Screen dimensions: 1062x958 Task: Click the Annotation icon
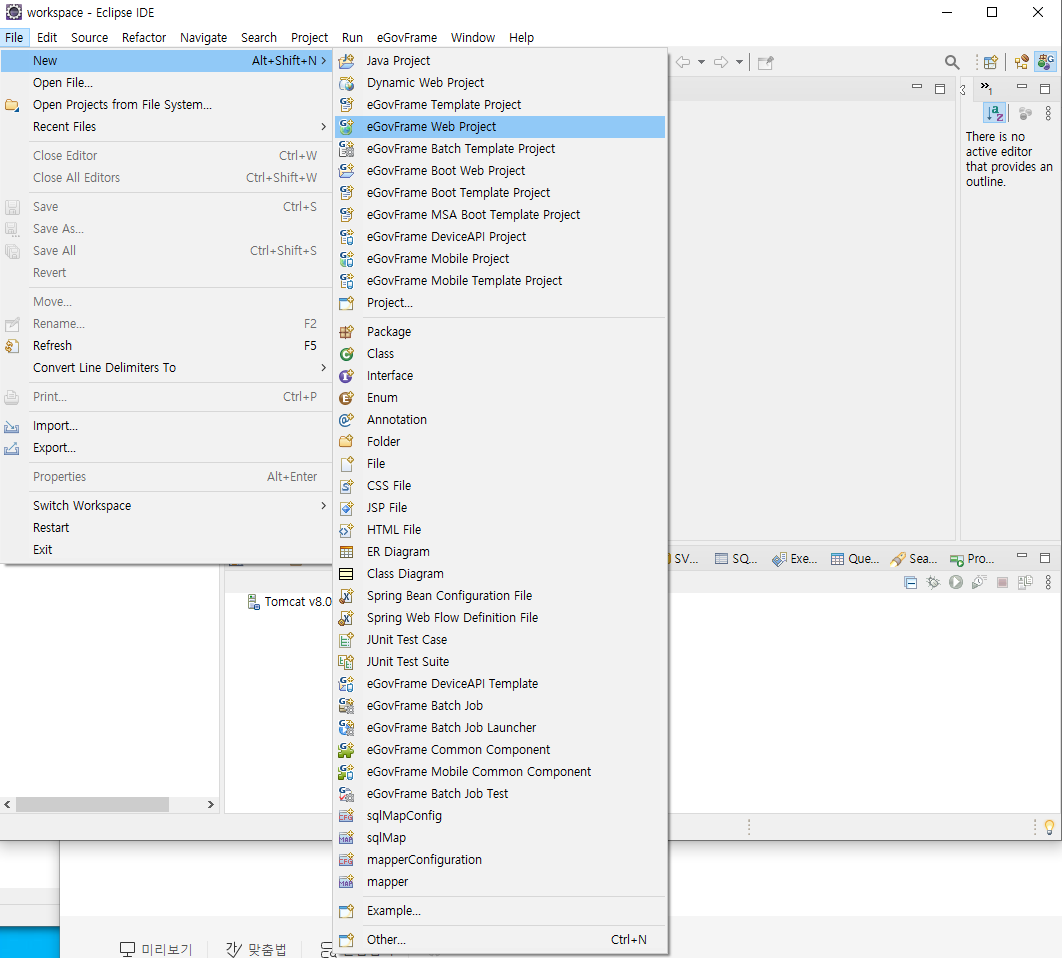(x=346, y=420)
